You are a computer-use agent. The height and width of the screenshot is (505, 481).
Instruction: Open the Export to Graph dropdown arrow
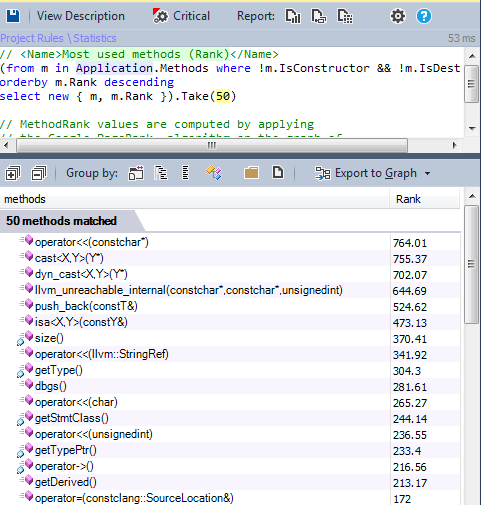[428, 174]
